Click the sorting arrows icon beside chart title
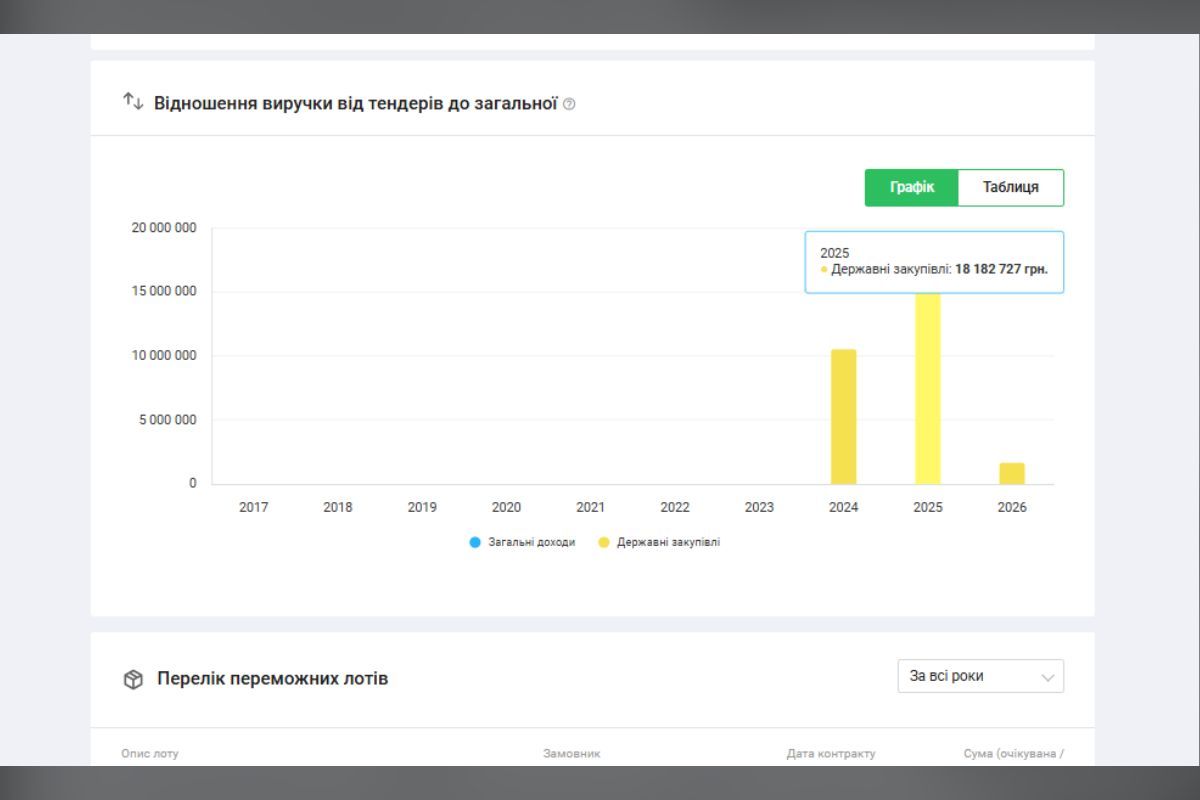This screenshot has width=1200, height=800. (133, 100)
